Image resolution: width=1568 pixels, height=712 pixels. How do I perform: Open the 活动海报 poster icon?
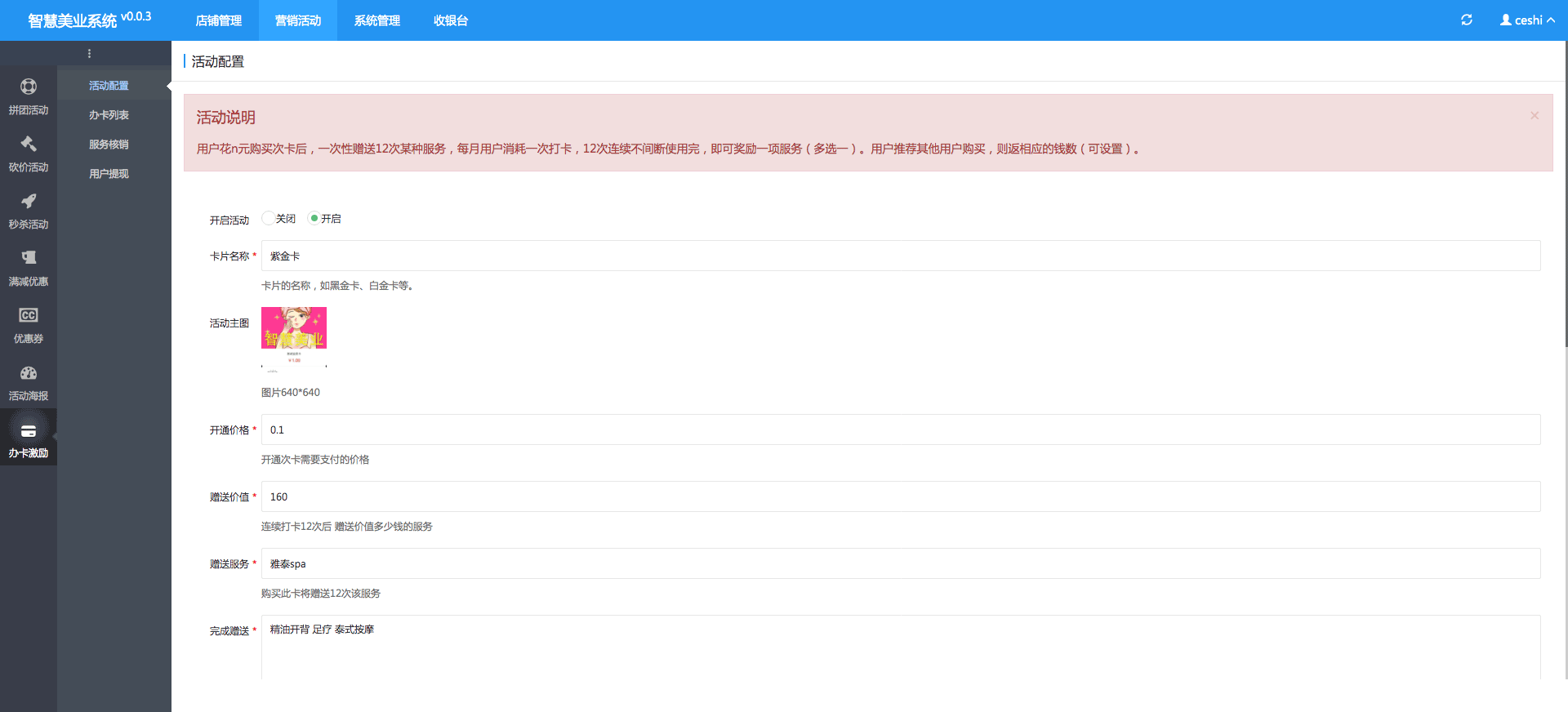point(29,373)
